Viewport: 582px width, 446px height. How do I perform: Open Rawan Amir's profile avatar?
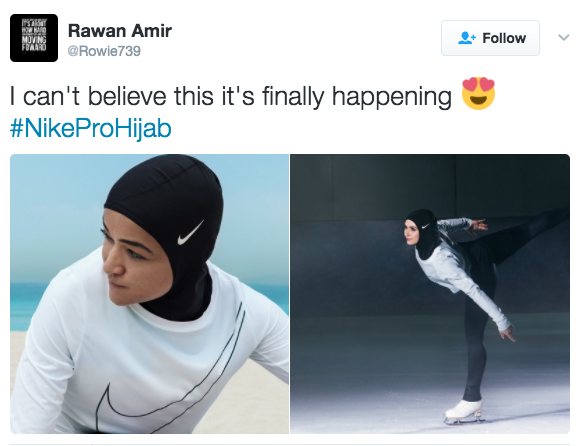pyautogui.click(x=34, y=38)
